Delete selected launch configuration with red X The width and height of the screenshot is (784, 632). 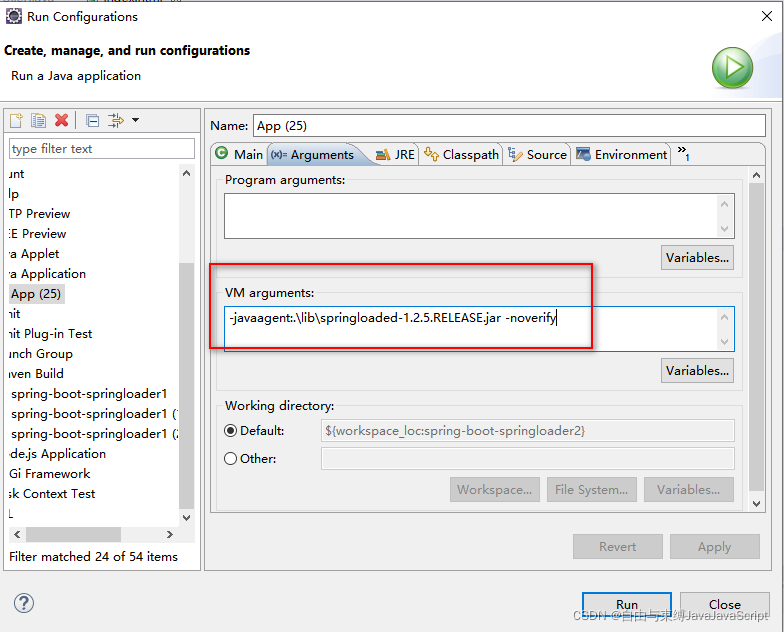point(62,120)
